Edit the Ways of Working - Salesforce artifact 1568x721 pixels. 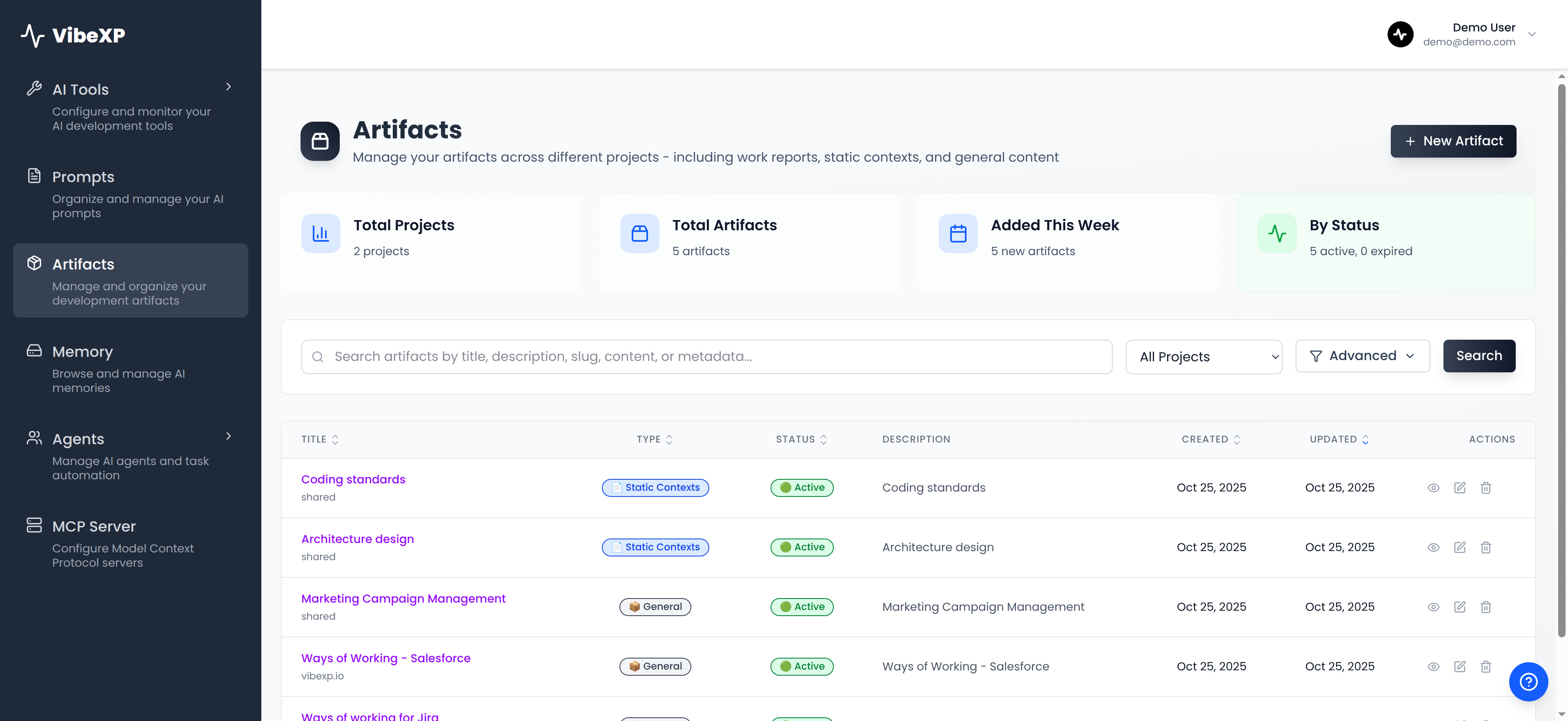[x=1460, y=666]
